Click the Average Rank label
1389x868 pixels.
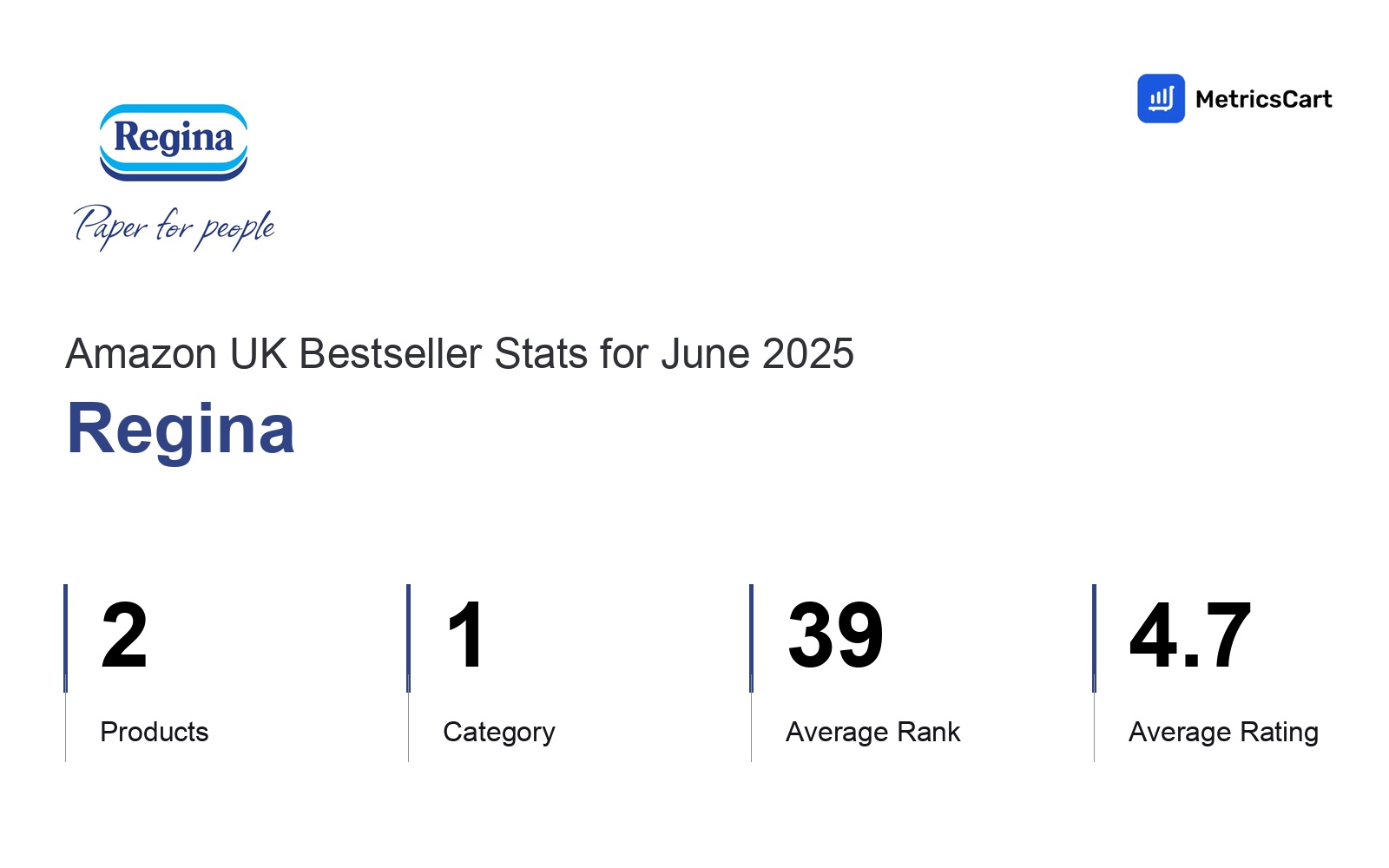click(x=873, y=732)
